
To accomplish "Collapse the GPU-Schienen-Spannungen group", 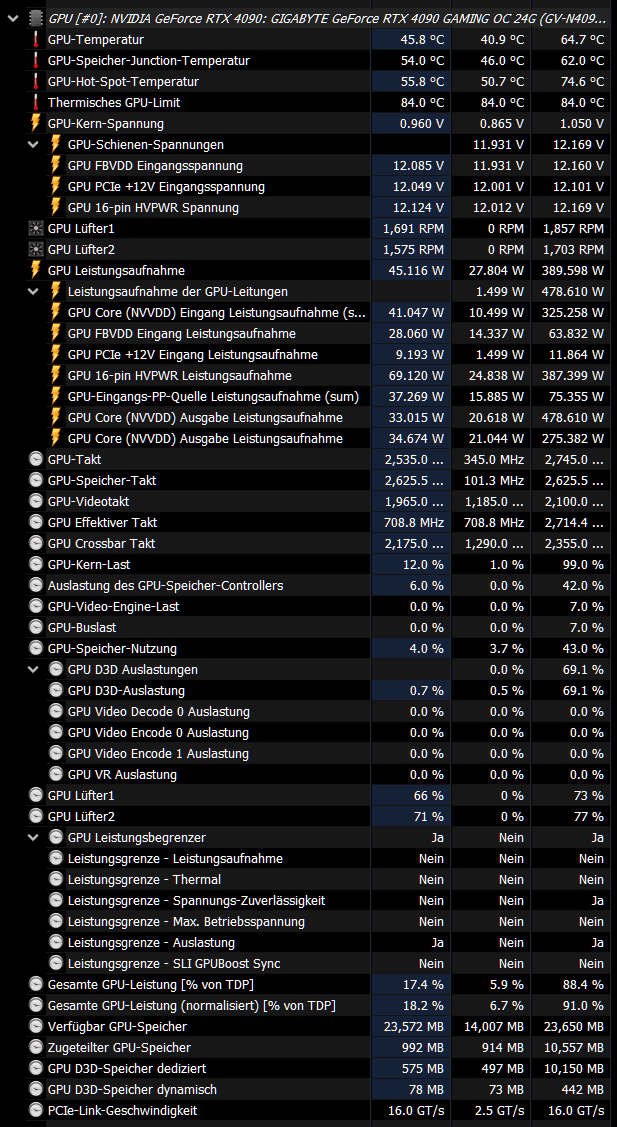I will pyautogui.click(x=33, y=144).
